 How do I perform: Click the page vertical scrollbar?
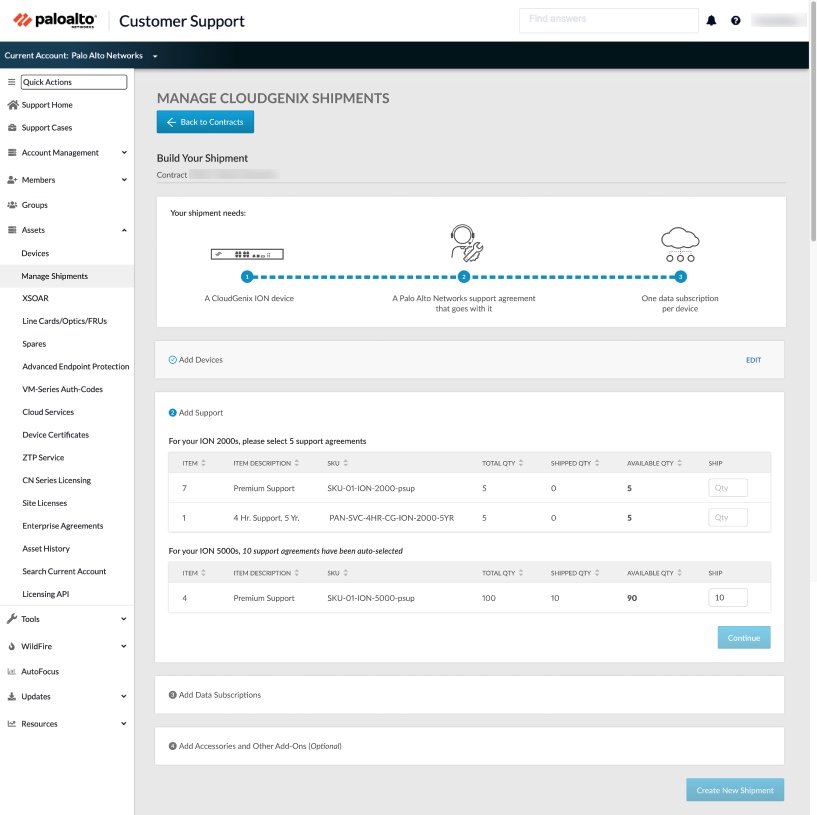[813, 120]
